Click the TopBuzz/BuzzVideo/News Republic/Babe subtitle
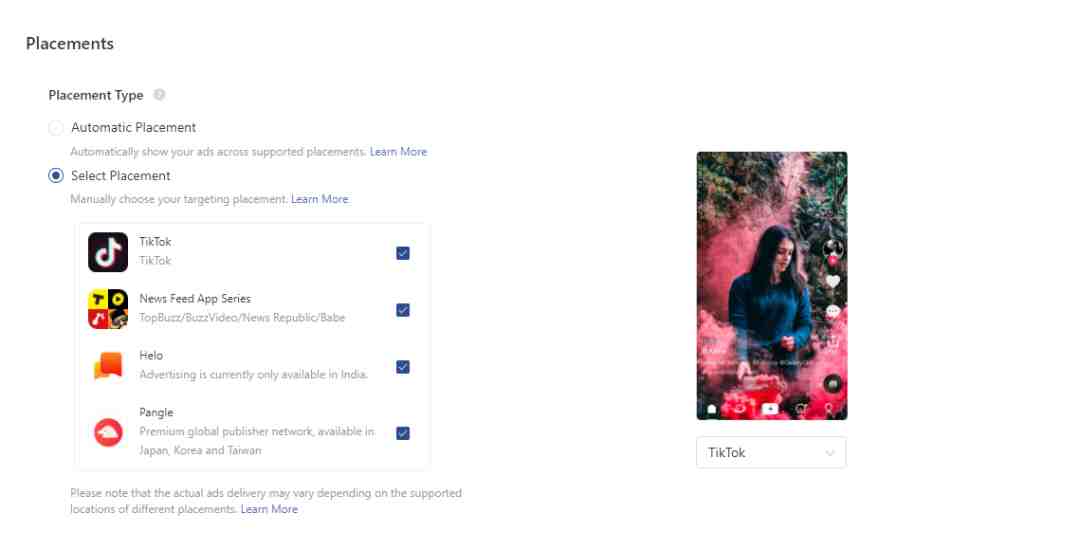Screen dimensions: 1080x550 pyautogui.click(x=242, y=317)
